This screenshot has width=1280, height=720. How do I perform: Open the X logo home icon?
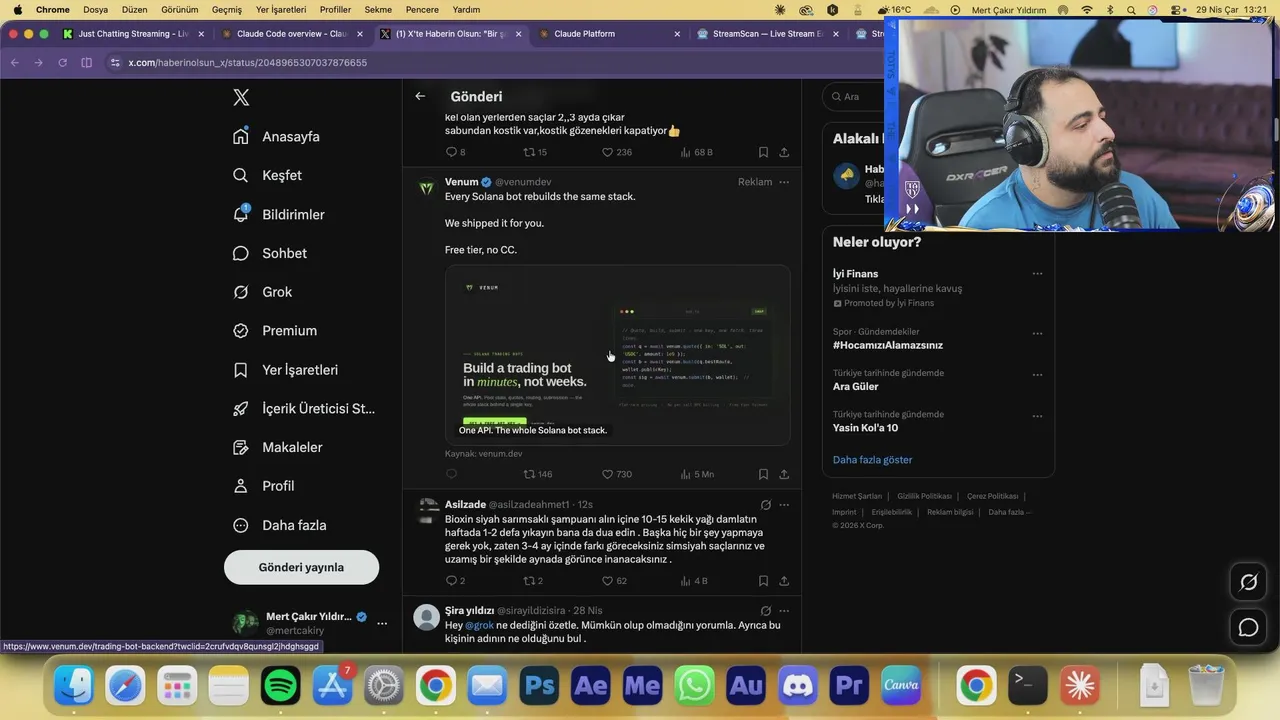click(241, 97)
